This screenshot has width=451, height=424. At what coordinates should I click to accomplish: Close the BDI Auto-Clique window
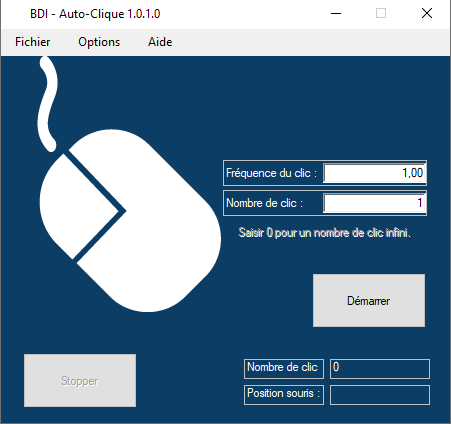click(427, 14)
